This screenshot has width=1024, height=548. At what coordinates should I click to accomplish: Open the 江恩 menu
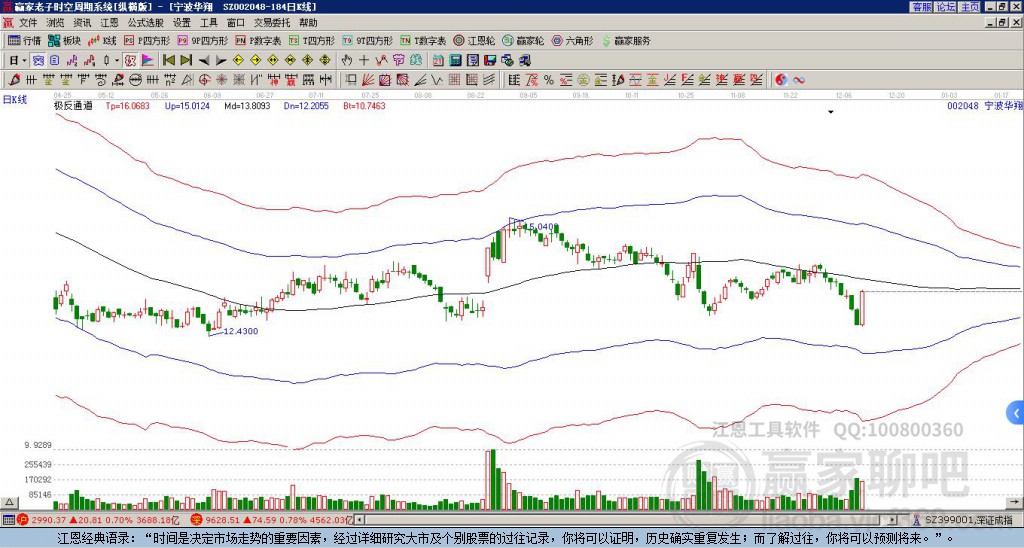pyautogui.click(x=109, y=23)
